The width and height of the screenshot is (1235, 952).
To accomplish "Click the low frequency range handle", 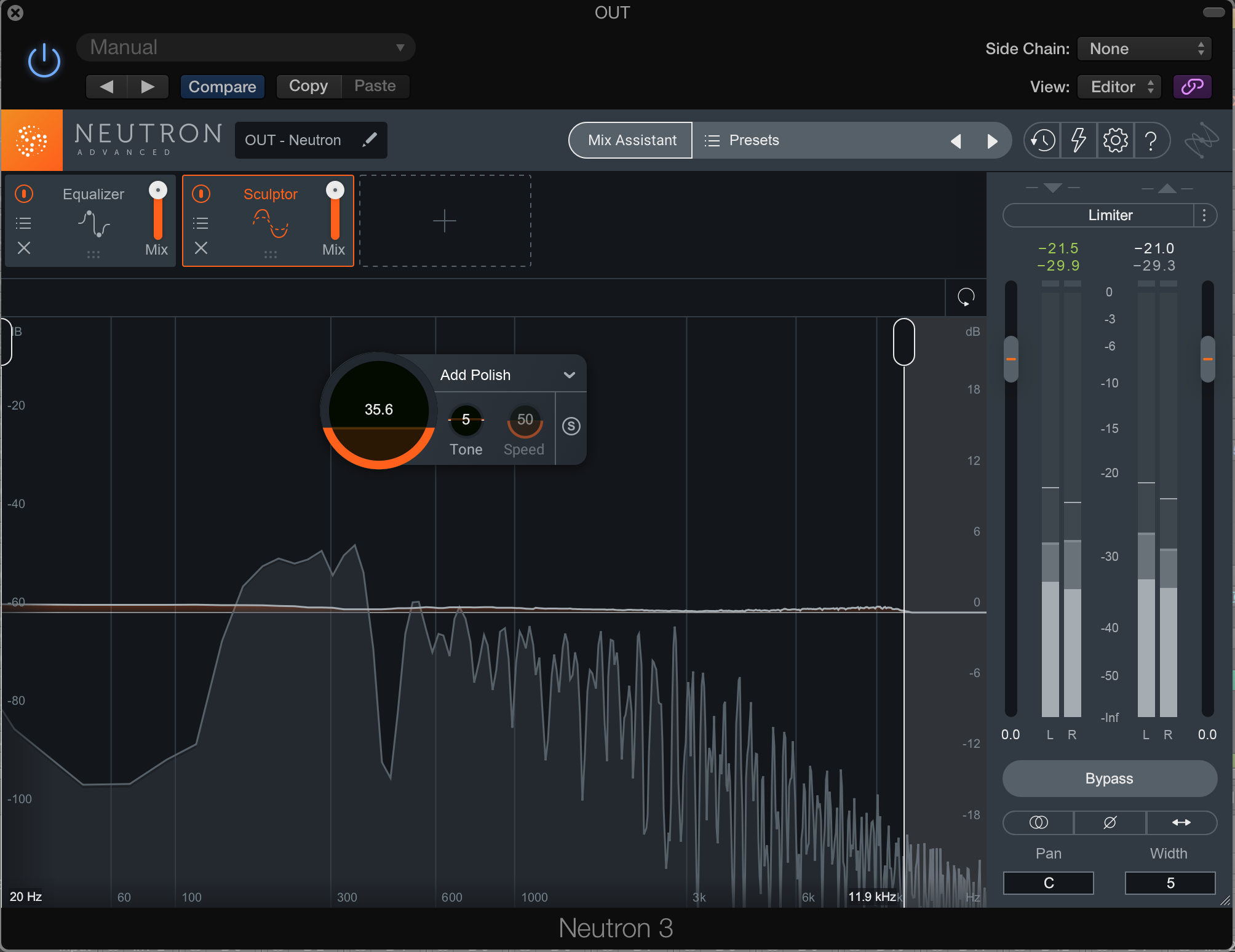I will (6, 342).
